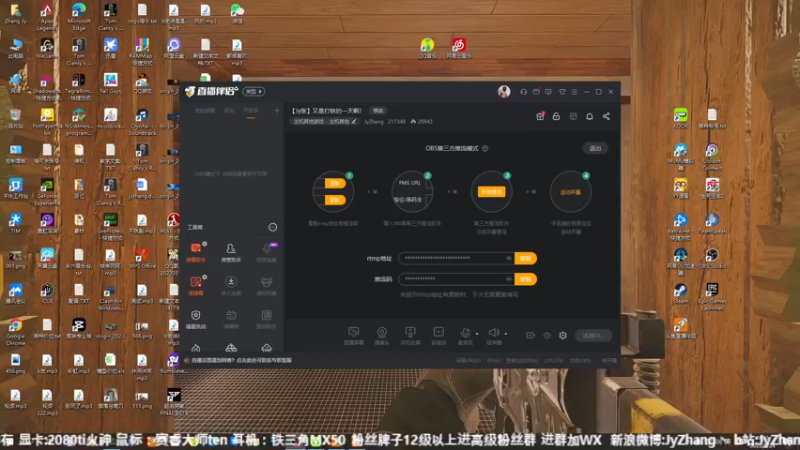Click the unlock padlock icon
Screen dimensions: 800x450
(x=556, y=116)
